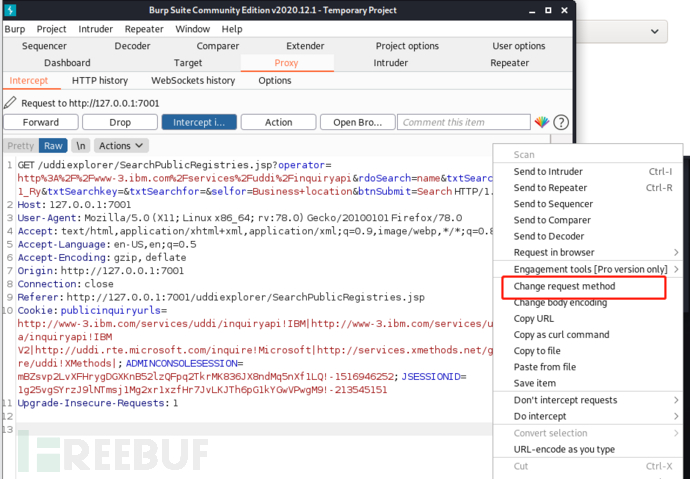Click the Comment this item field
Screen dimensions: 690x479
pyautogui.click(x=464, y=122)
